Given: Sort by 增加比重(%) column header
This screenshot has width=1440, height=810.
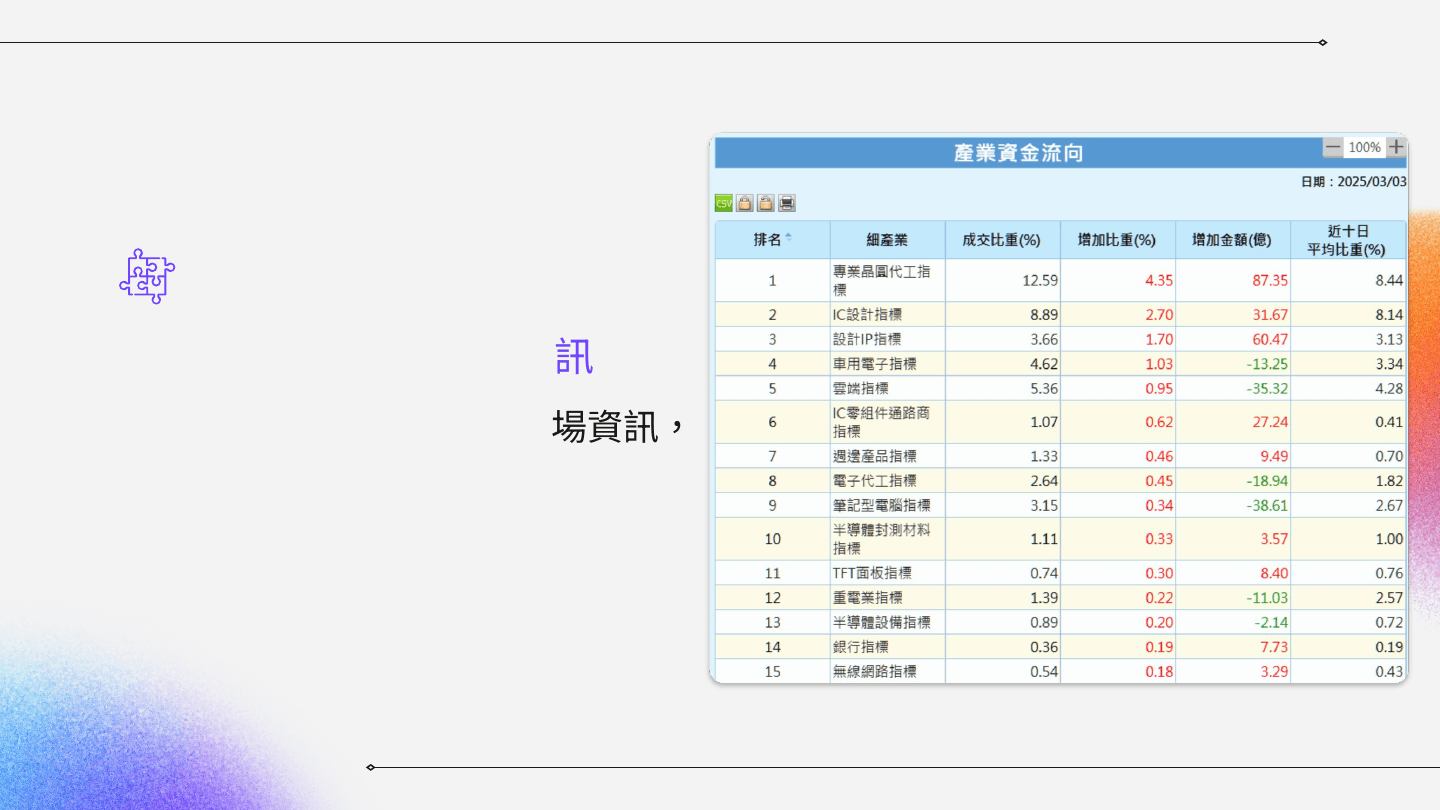Looking at the screenshot, I should click(1117, 240).
